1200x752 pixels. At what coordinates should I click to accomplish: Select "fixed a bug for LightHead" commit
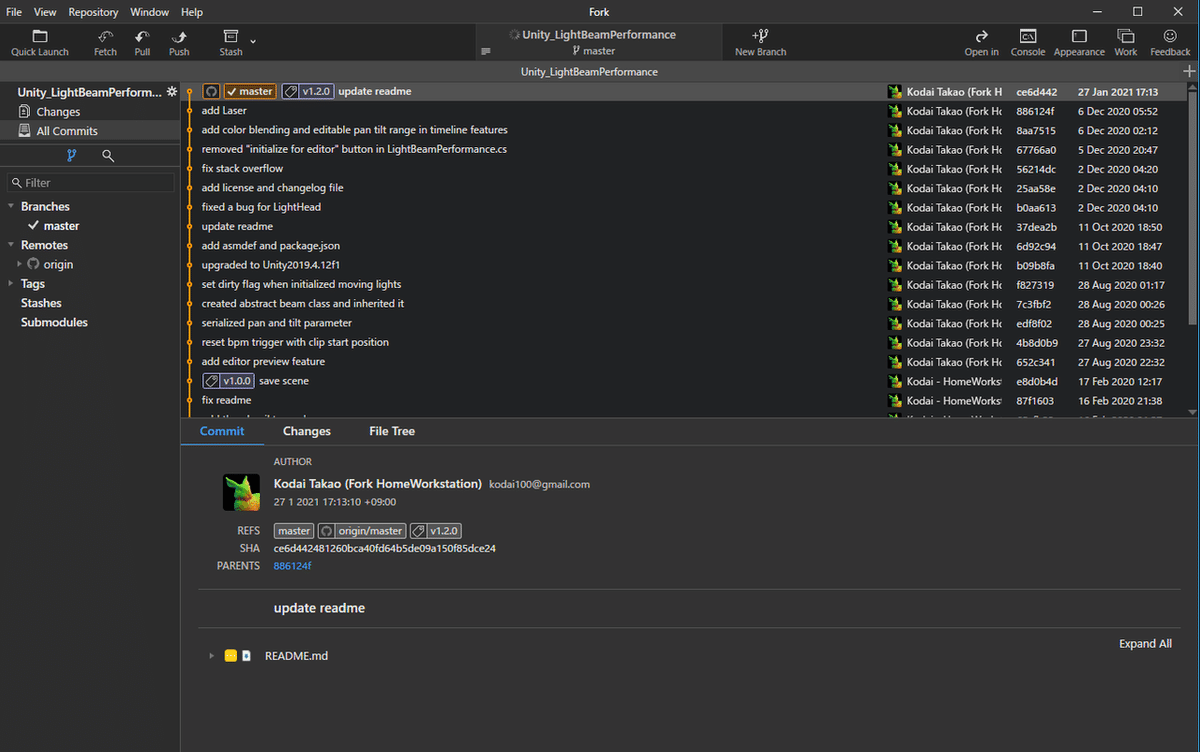261,207
